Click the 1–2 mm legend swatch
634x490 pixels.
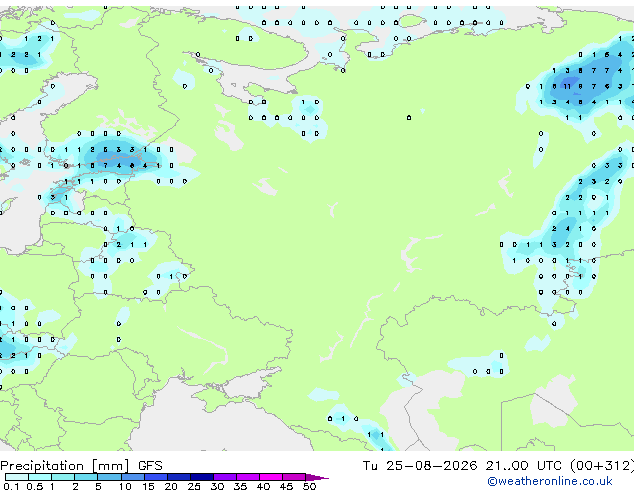[63, 477]
